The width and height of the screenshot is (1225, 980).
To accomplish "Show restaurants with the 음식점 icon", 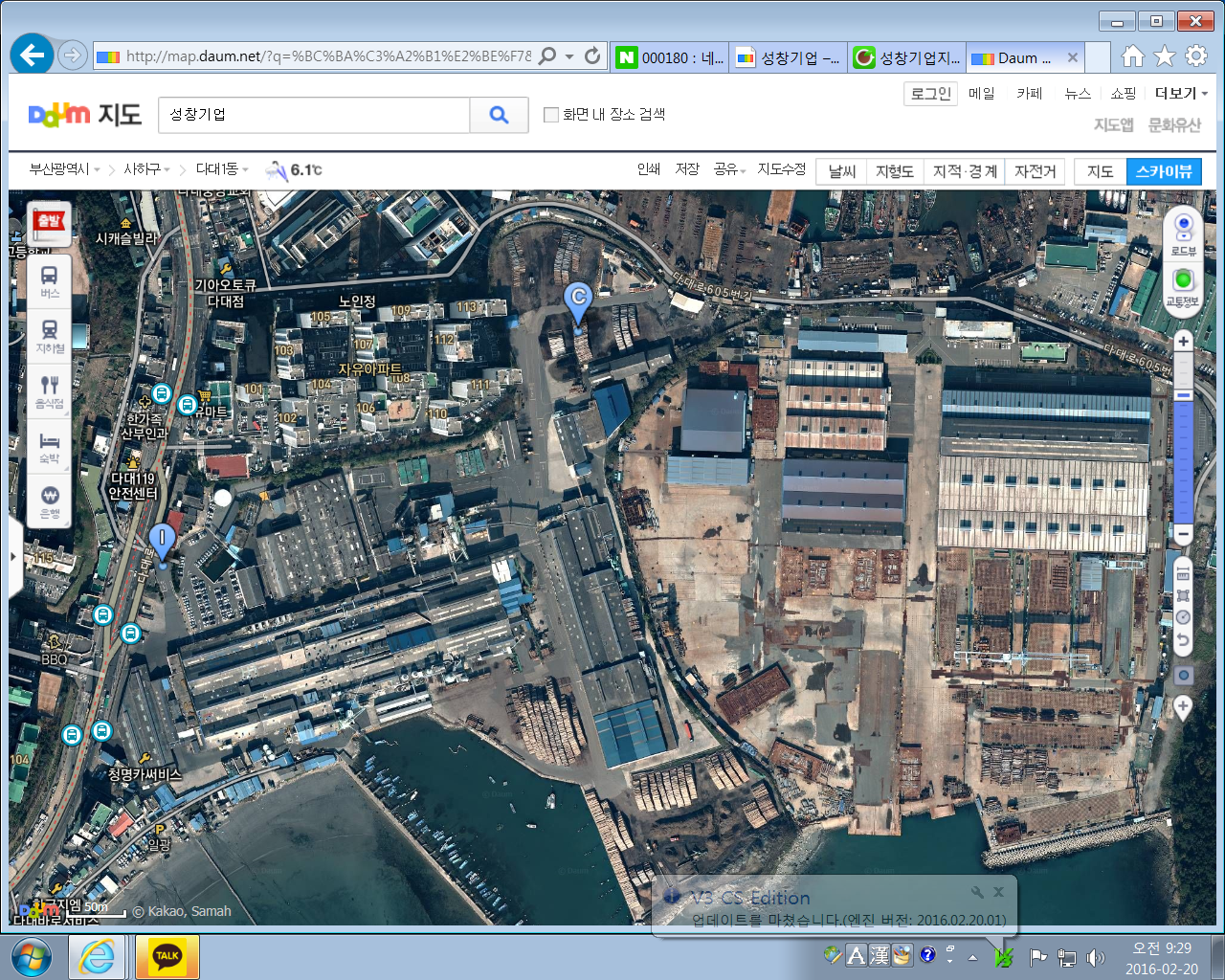I will 50,390.
